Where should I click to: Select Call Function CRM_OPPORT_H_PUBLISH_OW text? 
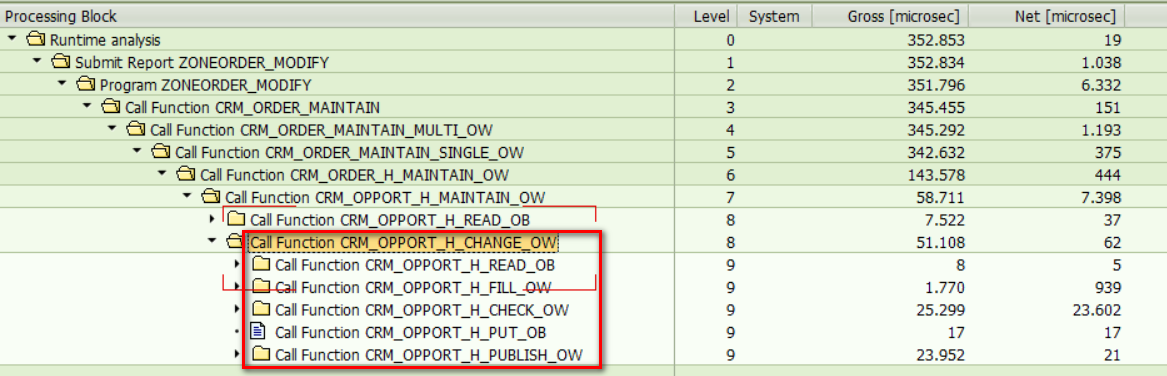[429, 355]
